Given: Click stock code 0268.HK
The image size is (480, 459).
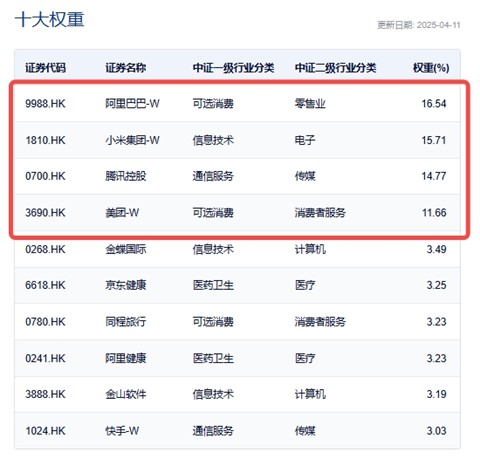Looking at the screenshot, I should 45,249.
